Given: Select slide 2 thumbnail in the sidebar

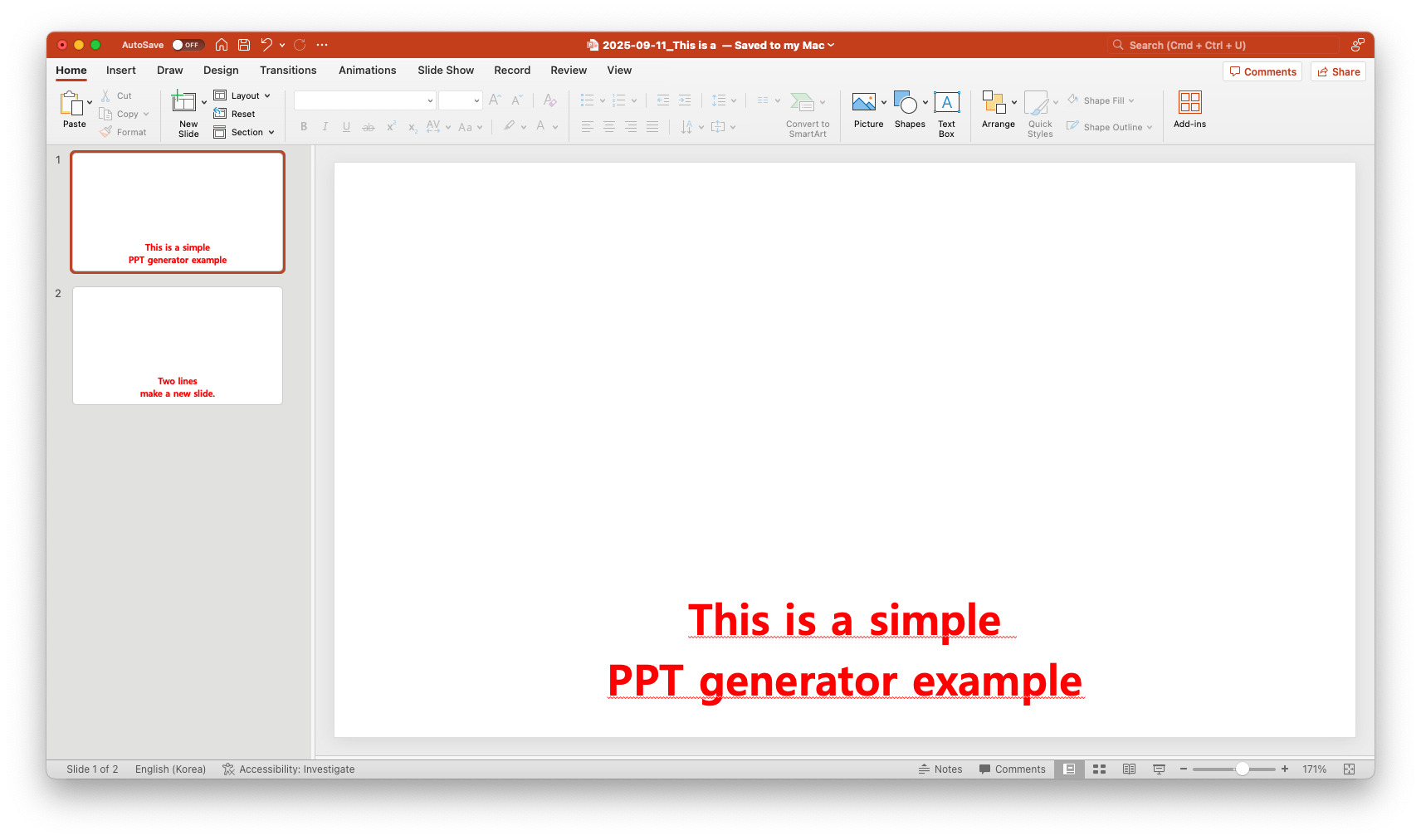Looking at the screenshot, I should tap(177, 345).
